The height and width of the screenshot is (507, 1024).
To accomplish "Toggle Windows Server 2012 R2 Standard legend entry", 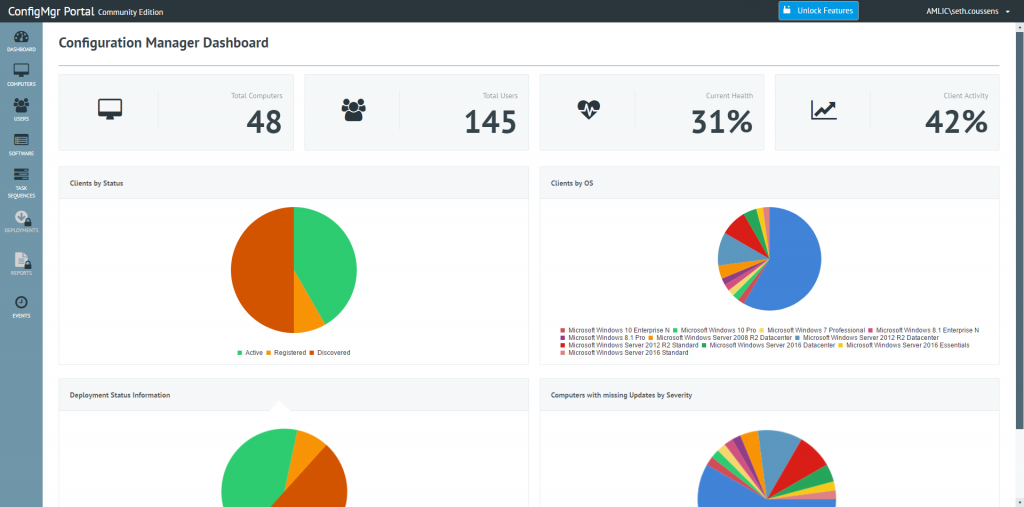I will (x=629, y=345).
